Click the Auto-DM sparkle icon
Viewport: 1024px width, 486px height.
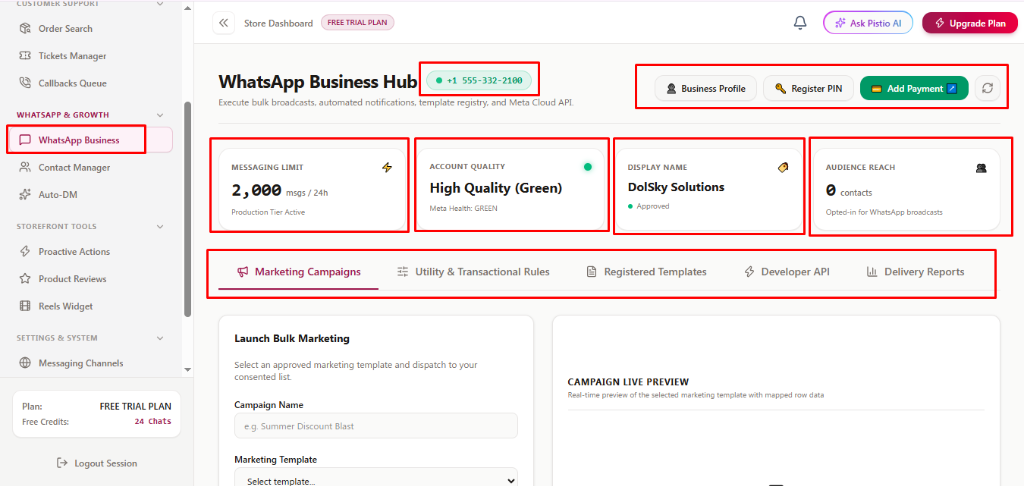(25, 195)
